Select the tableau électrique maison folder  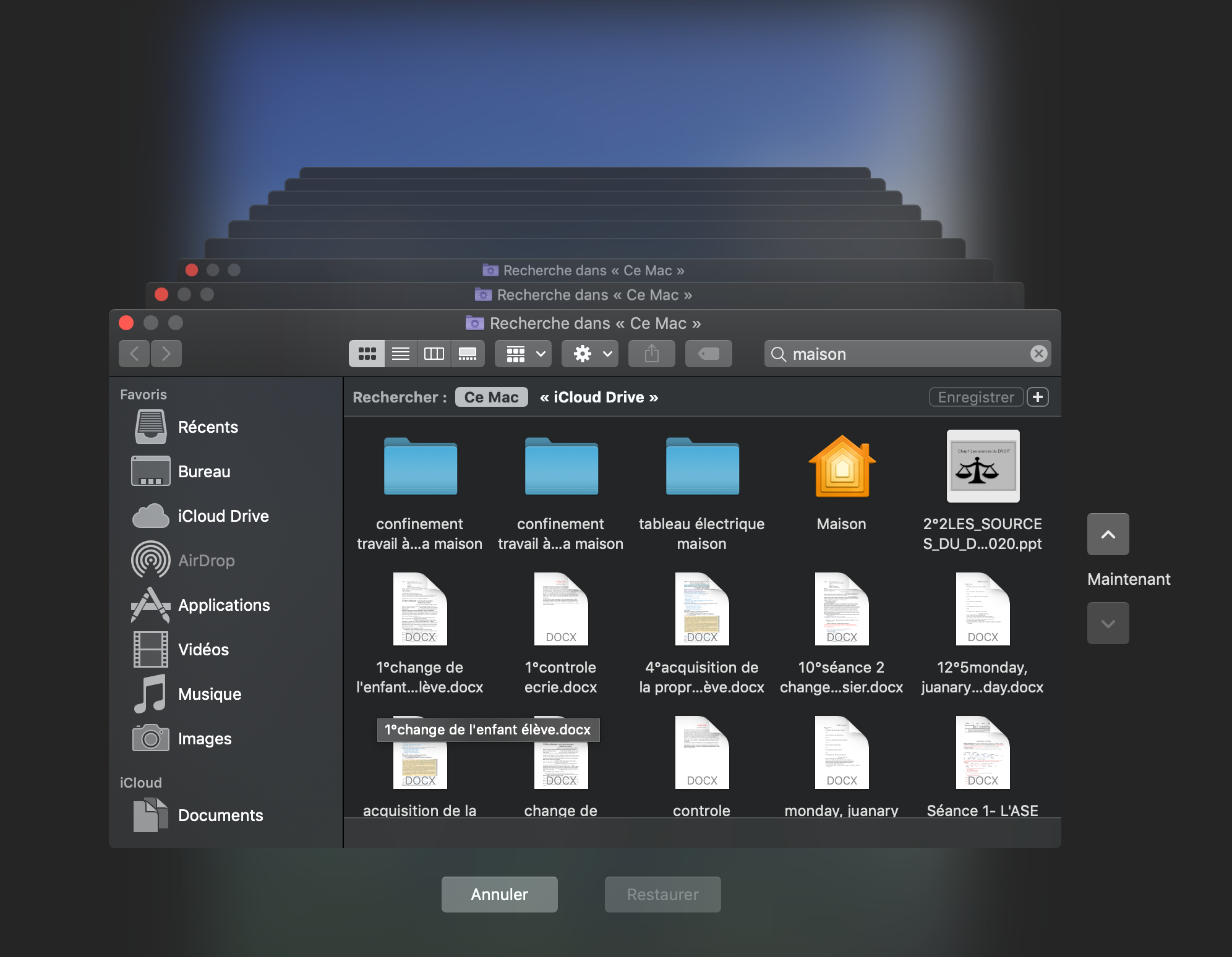click(x=702, y=468)
